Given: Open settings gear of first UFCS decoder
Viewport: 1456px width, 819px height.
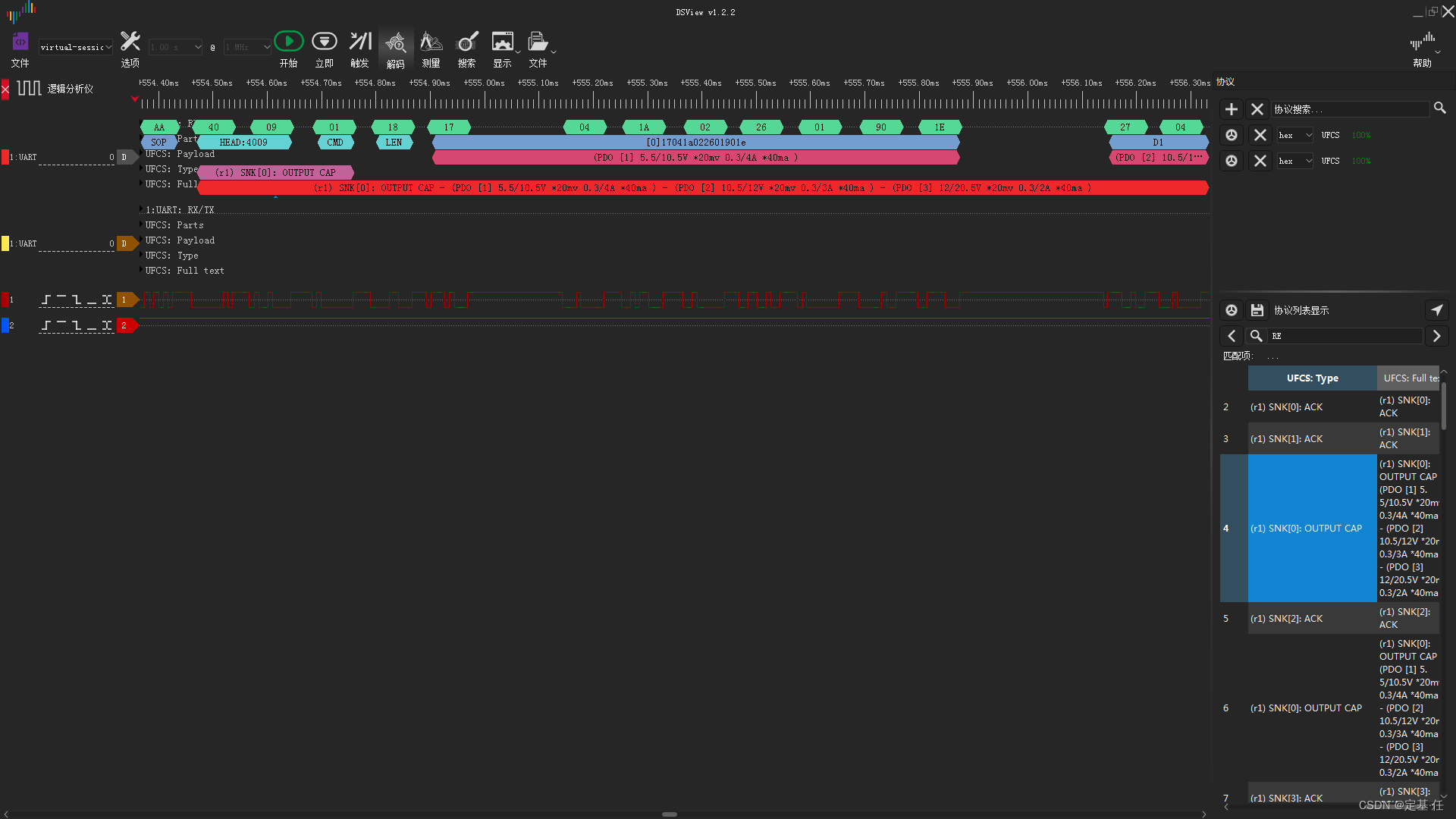Looking at the screenshot, I should [1232, 135].
